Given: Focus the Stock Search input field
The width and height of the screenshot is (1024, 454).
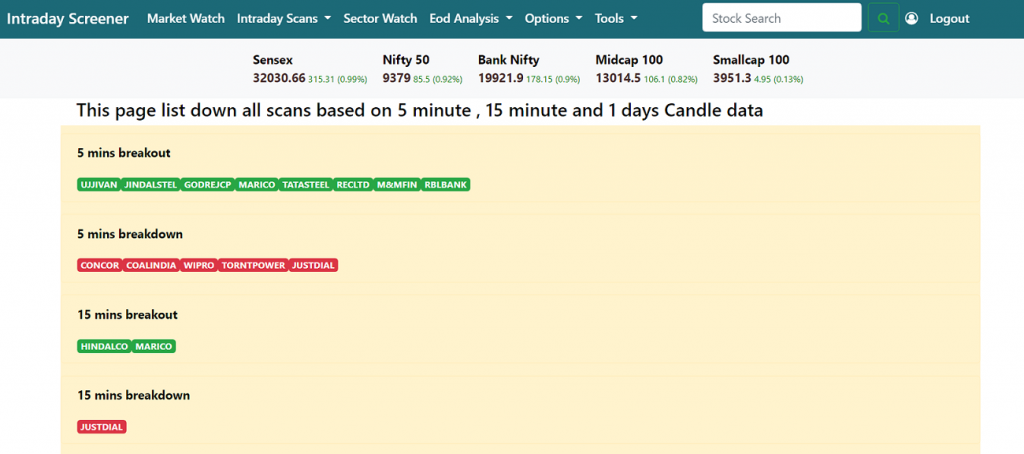Looking at the screenshot, I should click(x=782, y=18).
